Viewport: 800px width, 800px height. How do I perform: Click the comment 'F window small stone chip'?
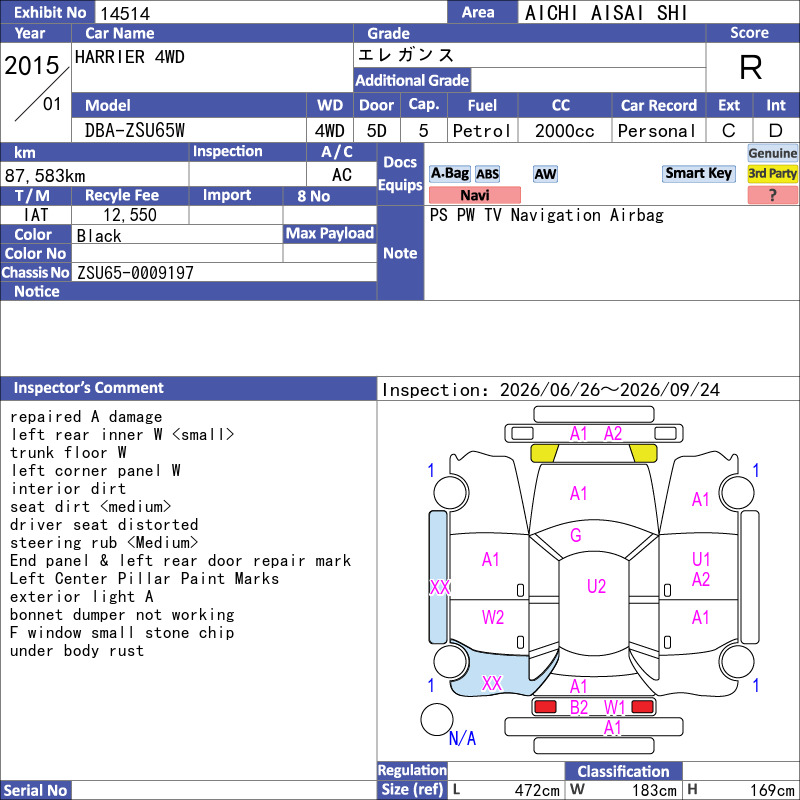point(122,633)
